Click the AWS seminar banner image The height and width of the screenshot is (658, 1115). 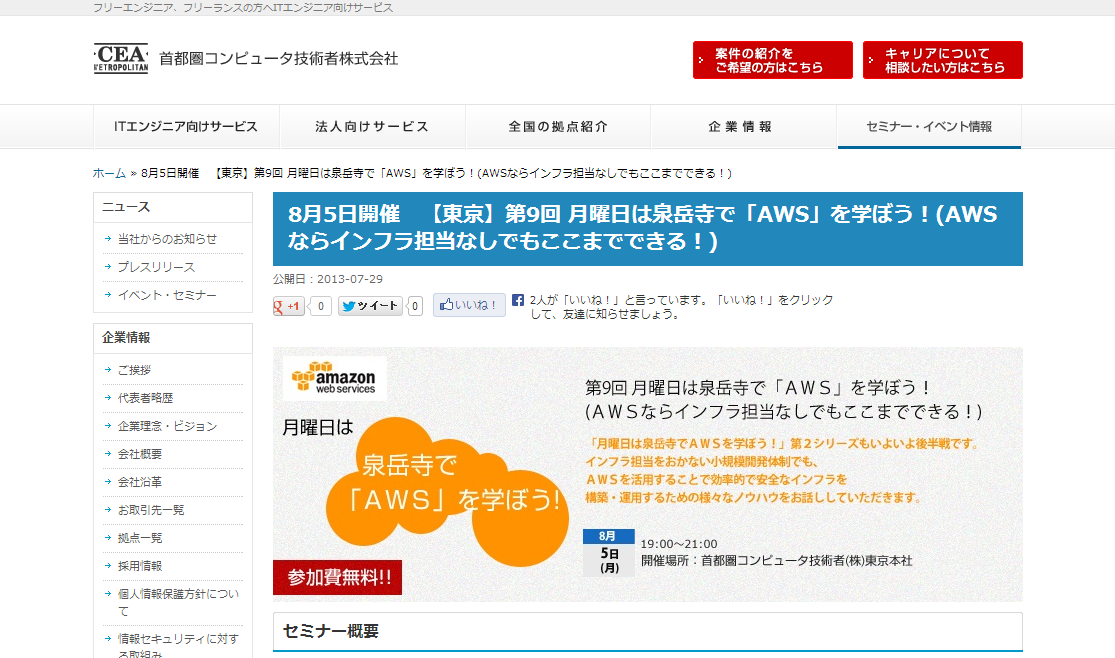click(648, 474)
